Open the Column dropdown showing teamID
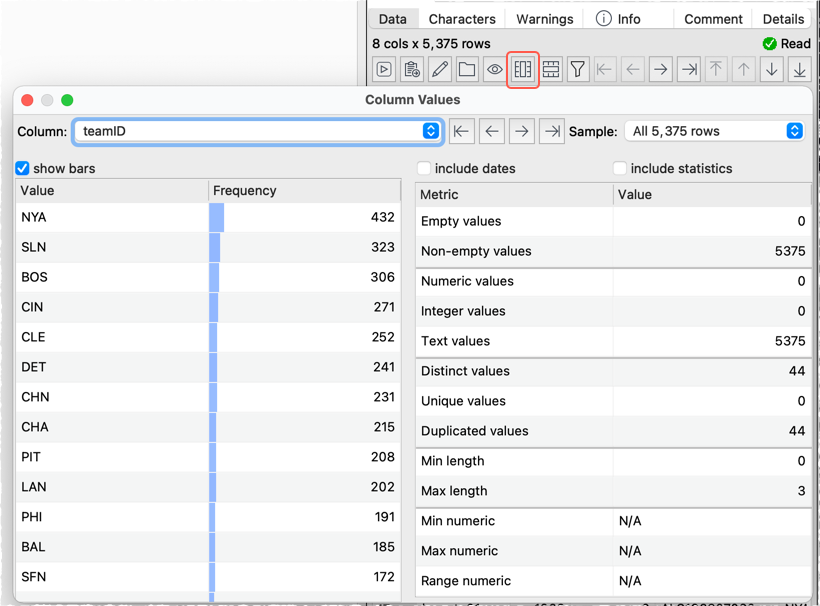This screenshot has width=820, height=606. pos(257,131)
